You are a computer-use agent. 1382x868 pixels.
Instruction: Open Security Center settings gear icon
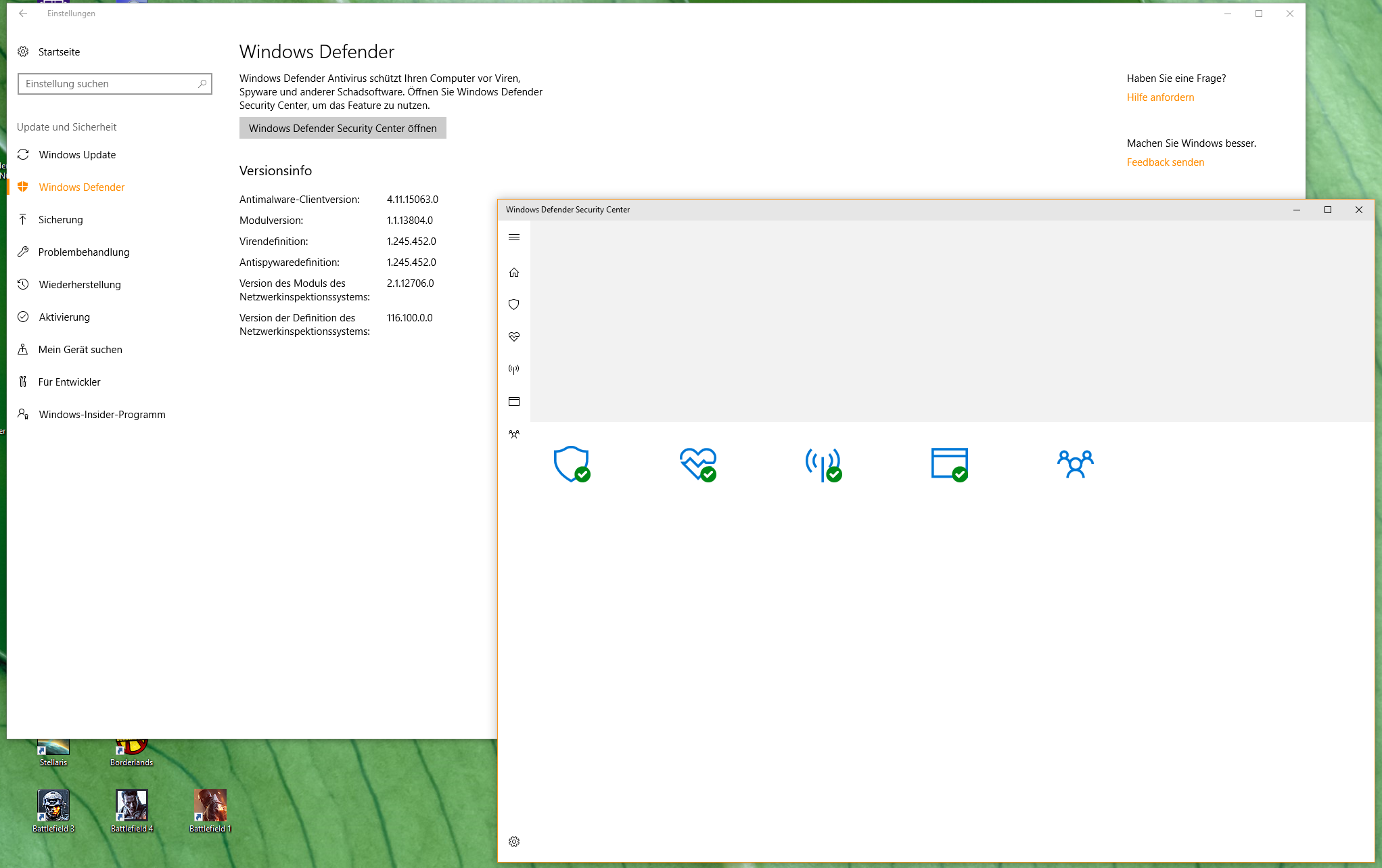click(x=514, y=842)
